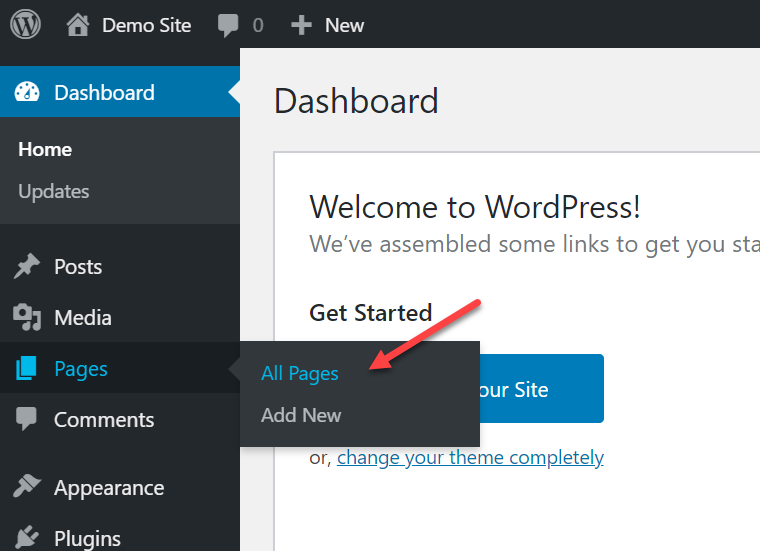Go to Home under Dashboard
The width and height of the screenshot is (760, 551).
coord(45,149)
